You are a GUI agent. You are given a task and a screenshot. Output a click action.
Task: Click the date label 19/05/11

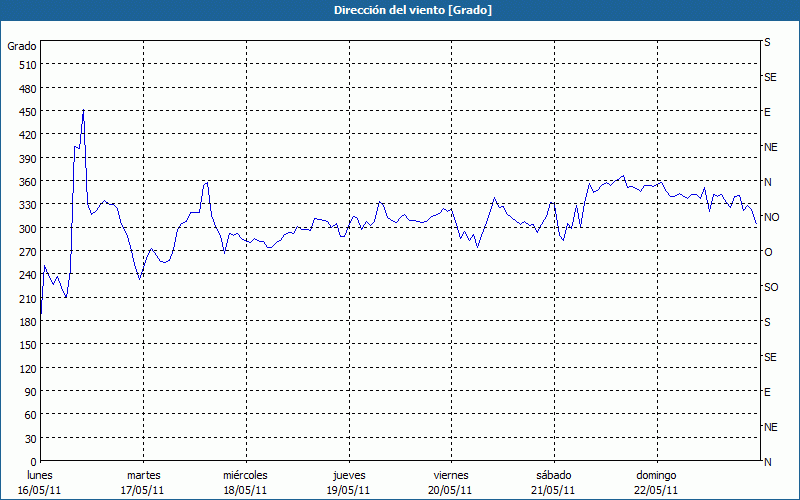[348, 490]
